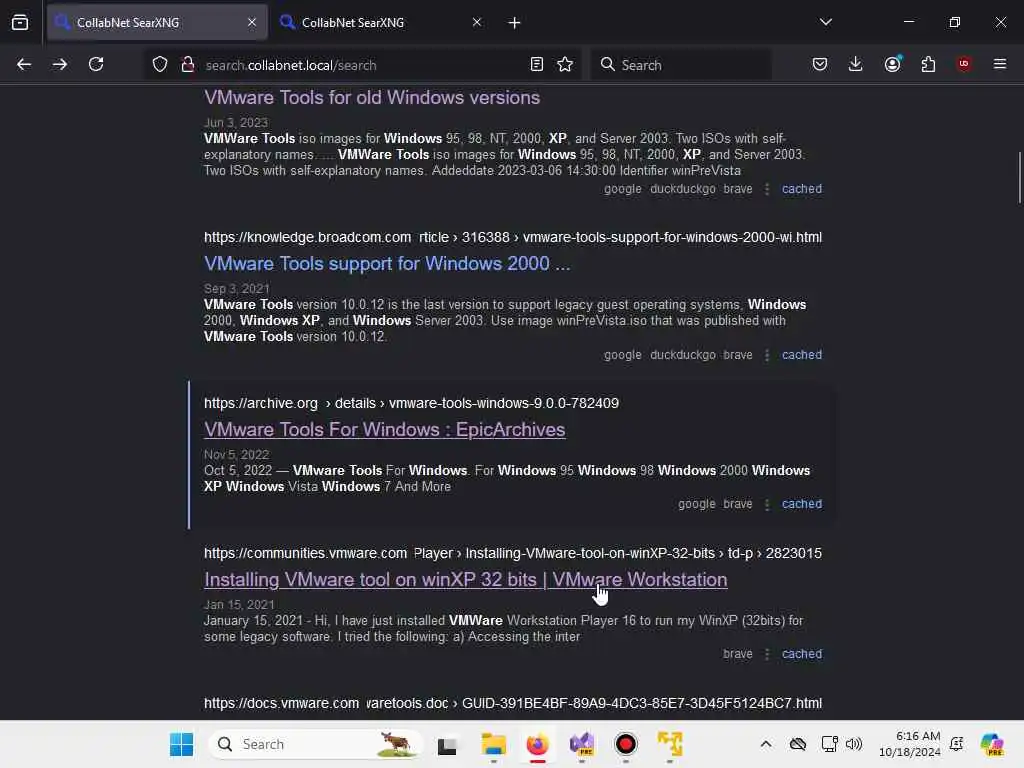The width and height of the screenshot is (1024, 768).
Task: Open the tracking protection shield icon
Action: click(x=160, y=65)
